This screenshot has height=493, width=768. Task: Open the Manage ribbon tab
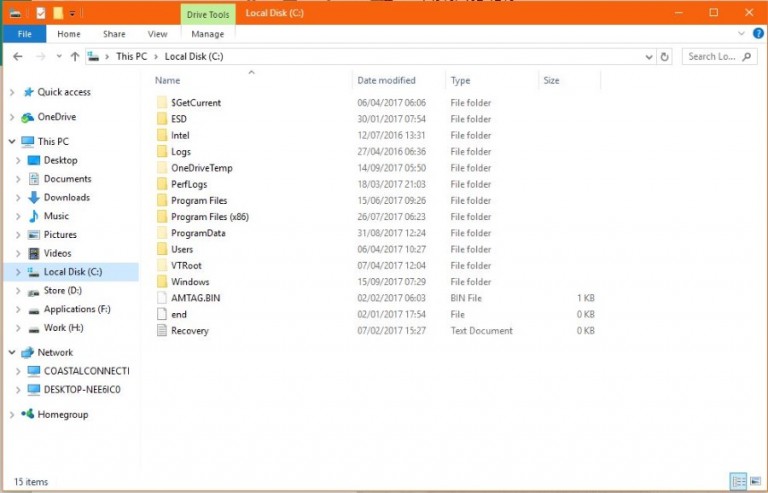pos(208,34)
